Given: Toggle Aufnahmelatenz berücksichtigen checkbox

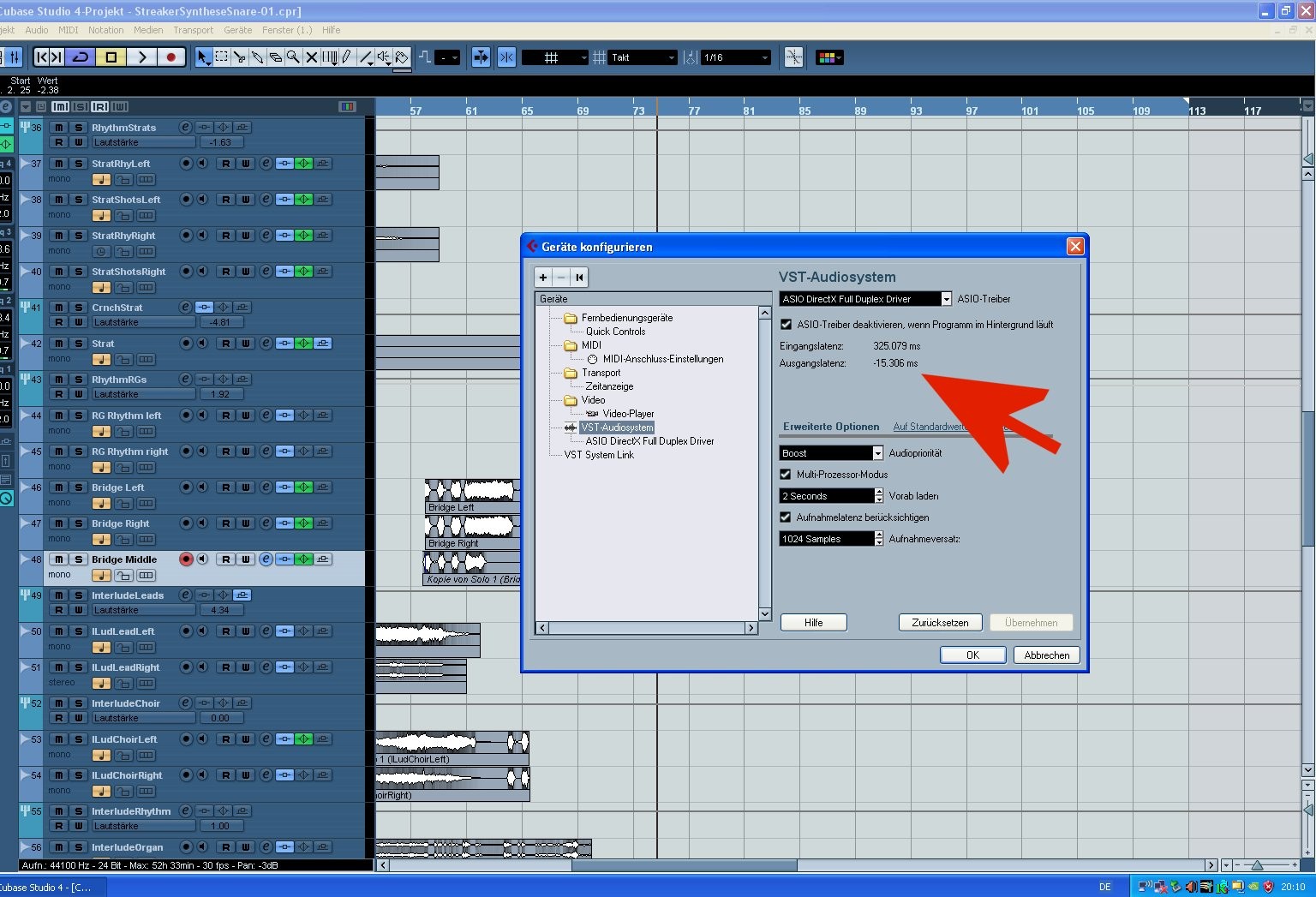Looking at the screenshot, I should (785, 517).
